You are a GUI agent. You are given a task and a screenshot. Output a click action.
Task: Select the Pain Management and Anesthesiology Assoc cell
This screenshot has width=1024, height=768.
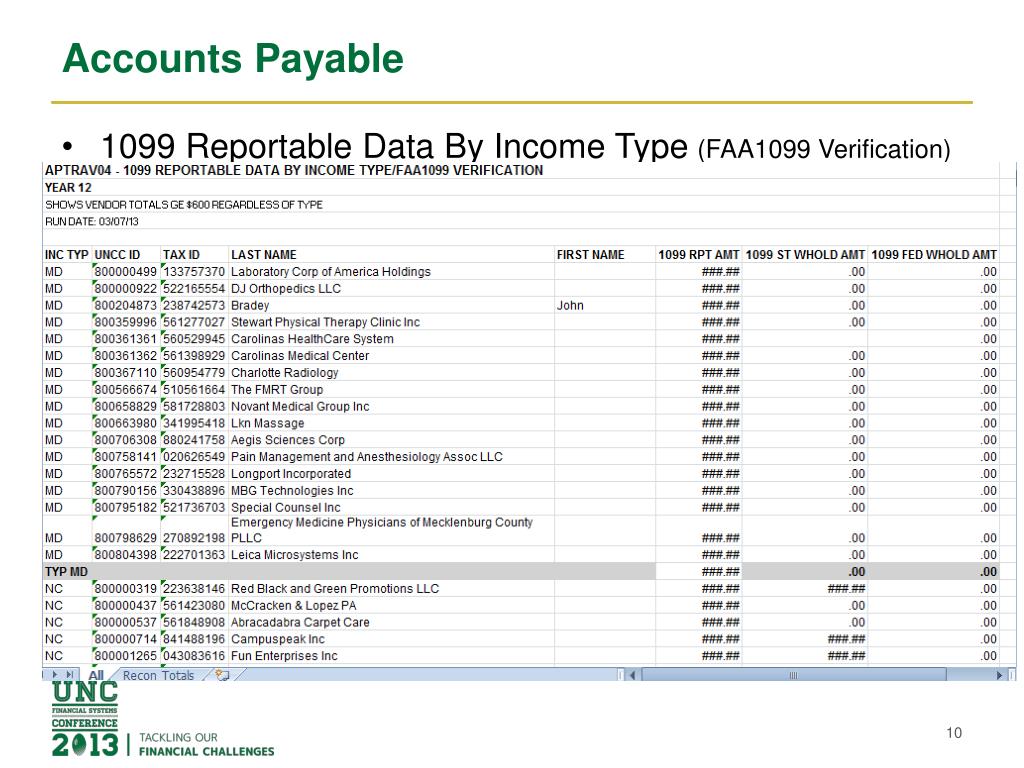click(391, 457)
